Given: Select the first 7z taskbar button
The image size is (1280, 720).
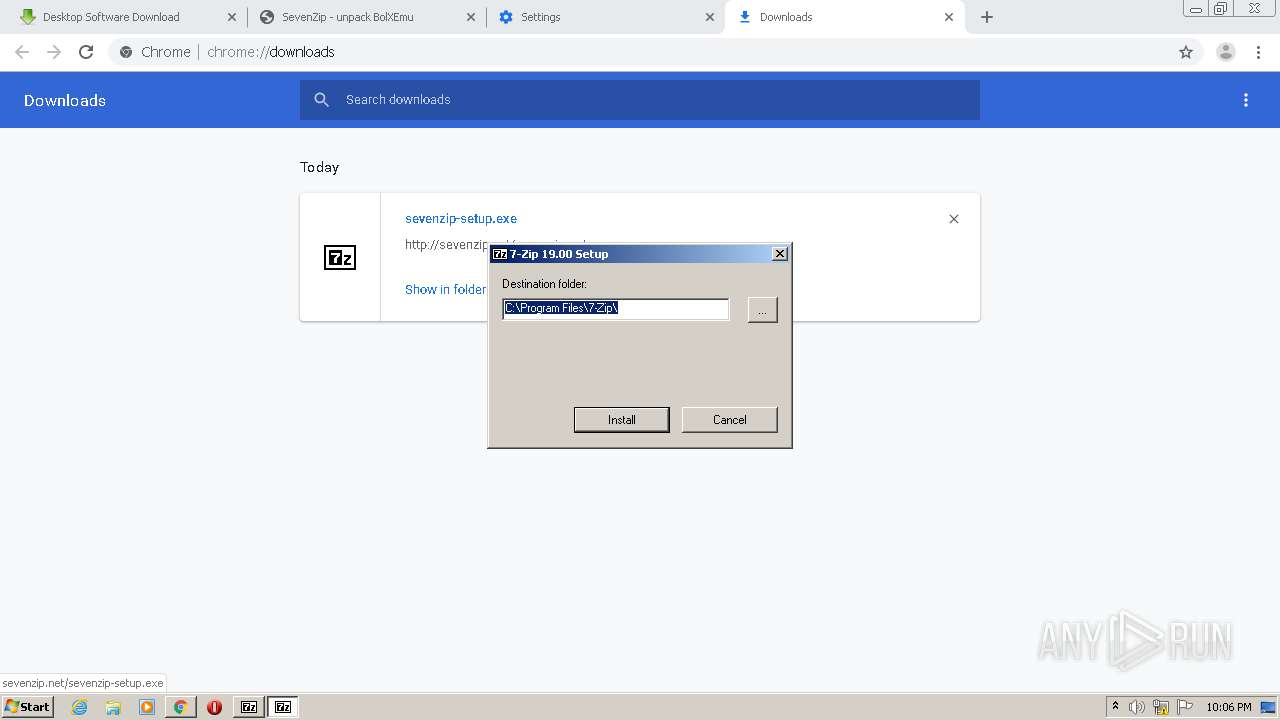Looking at the screenshot, I should tap(249, 707).
